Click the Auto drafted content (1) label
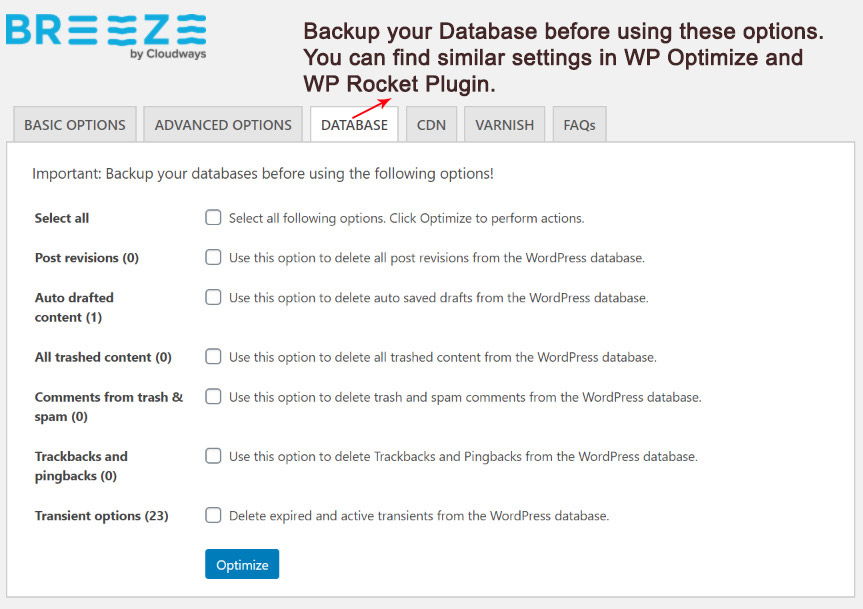863x609 pixels. point(74,307)
